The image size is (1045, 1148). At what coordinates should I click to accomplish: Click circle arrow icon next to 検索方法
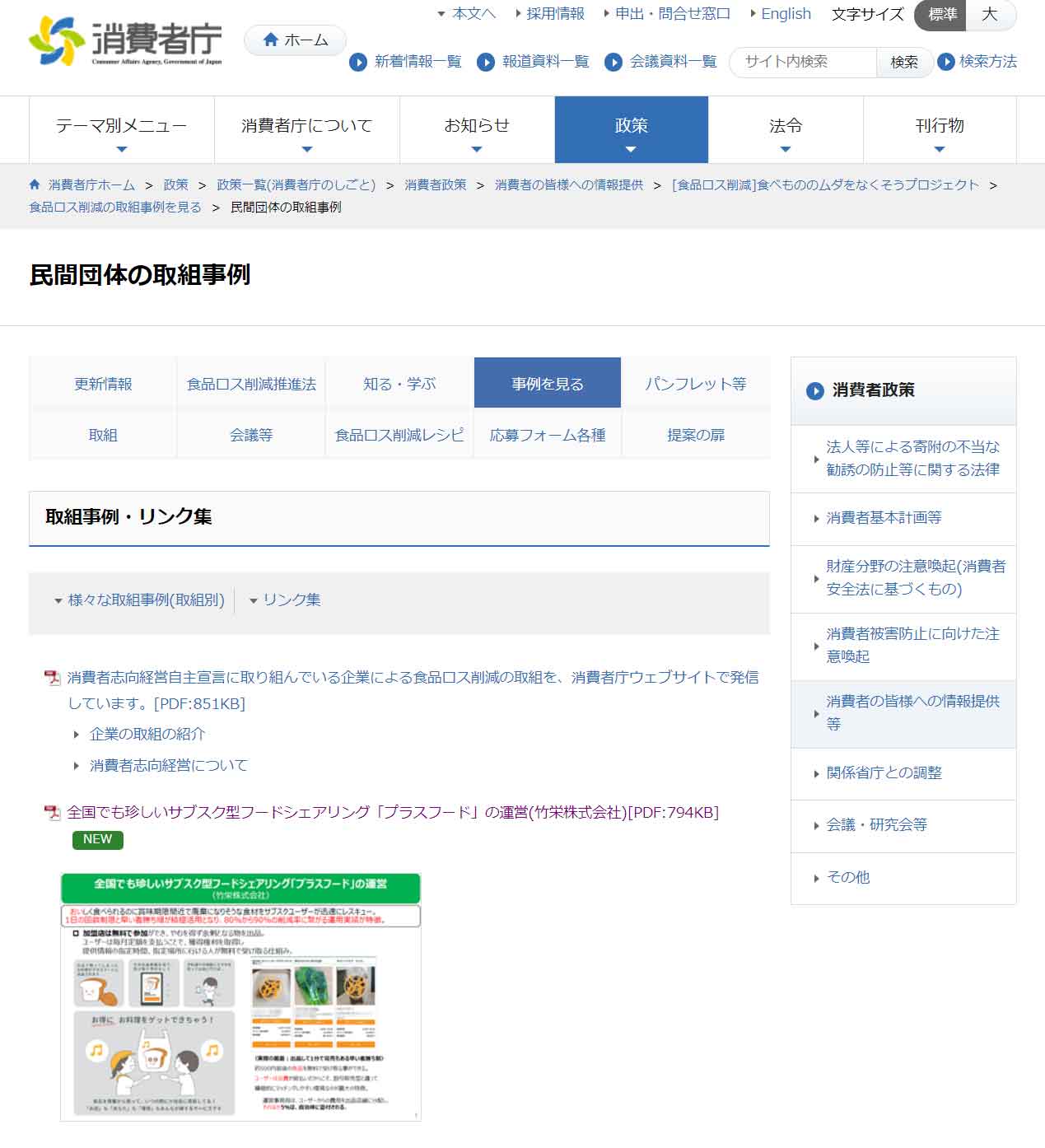[946, 62]
